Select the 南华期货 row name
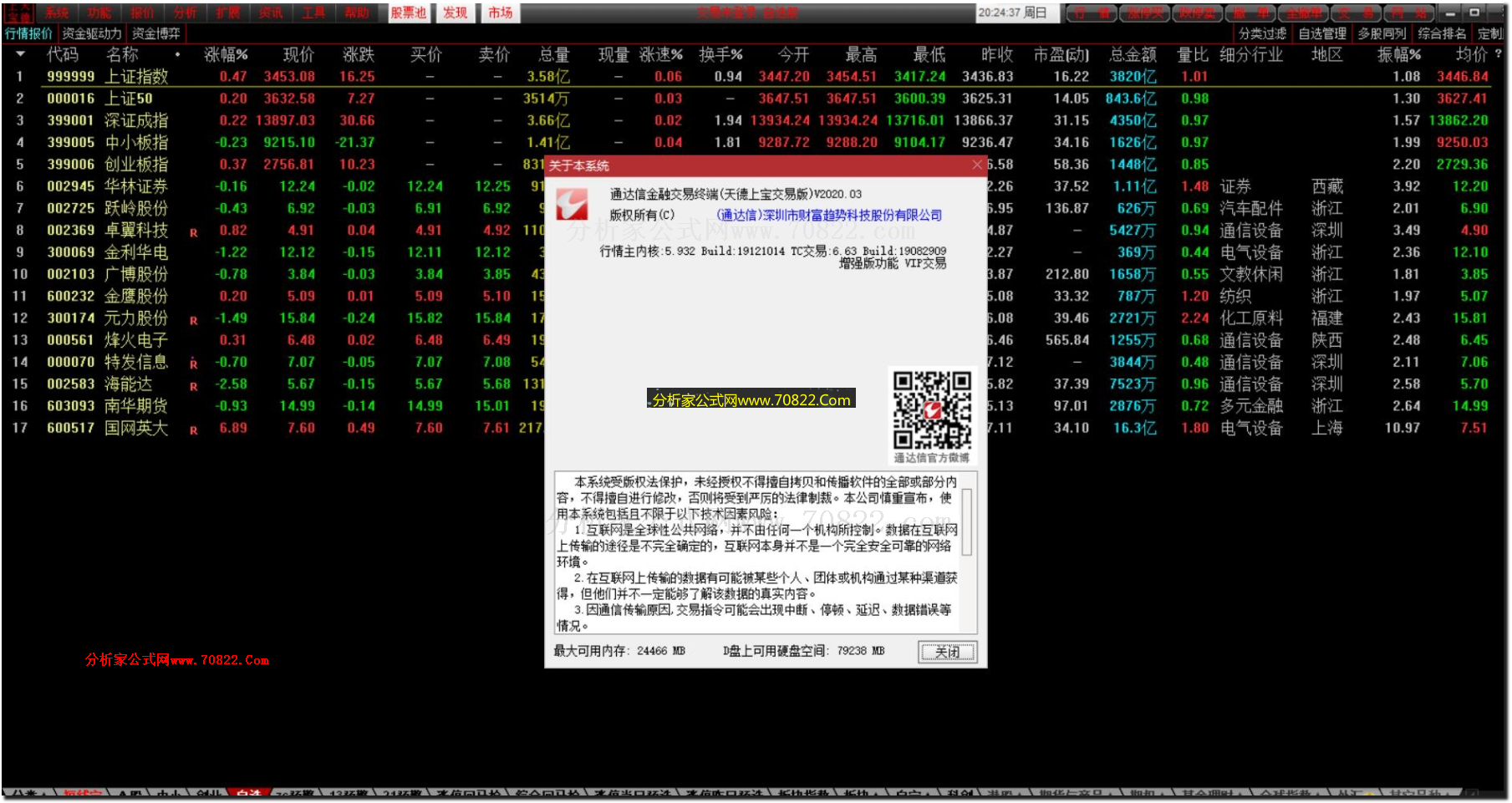This screenshot has height=803, width=1512. pos(136,406)
